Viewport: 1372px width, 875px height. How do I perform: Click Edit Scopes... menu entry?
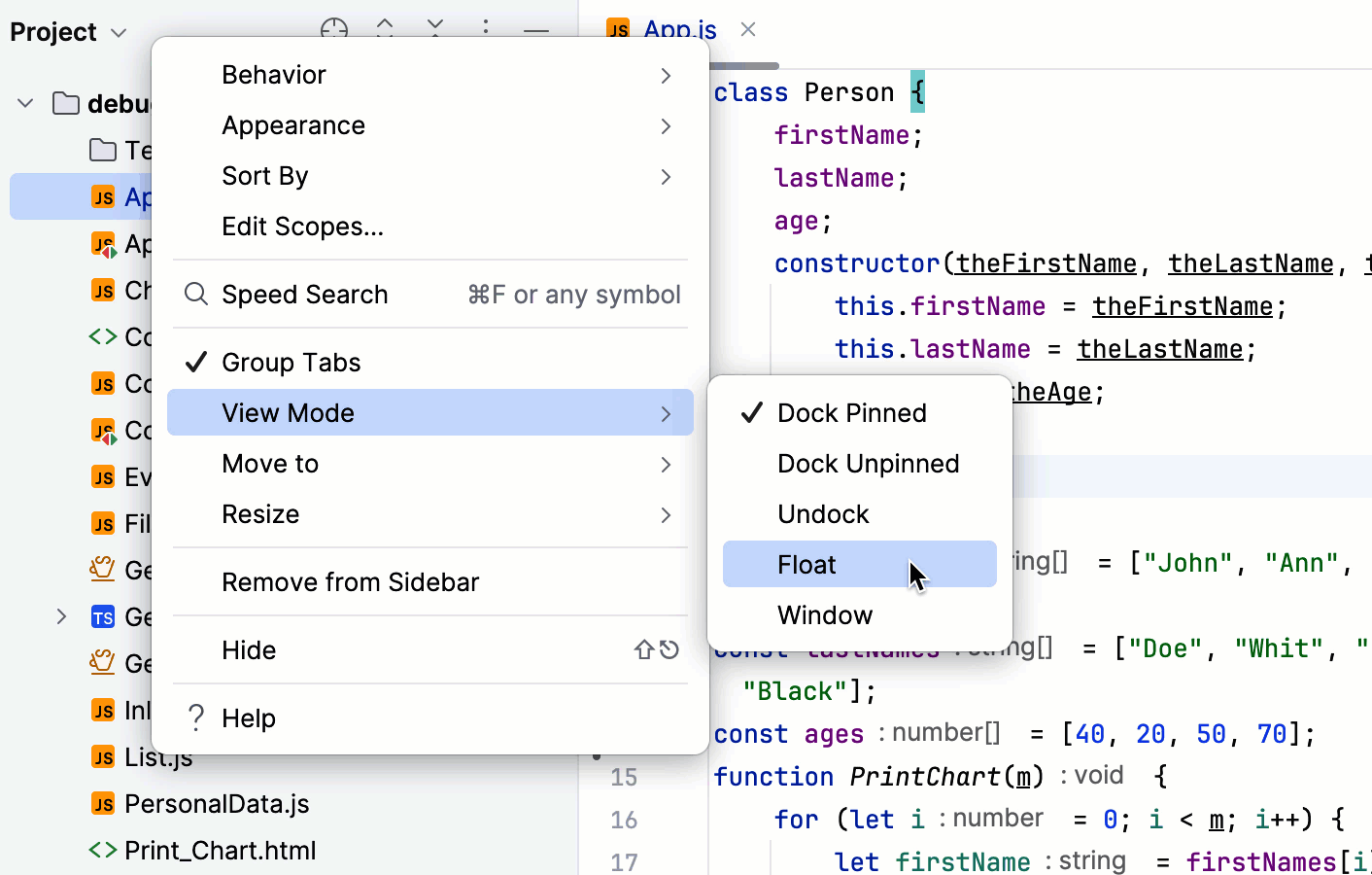[x=303, y=227]
